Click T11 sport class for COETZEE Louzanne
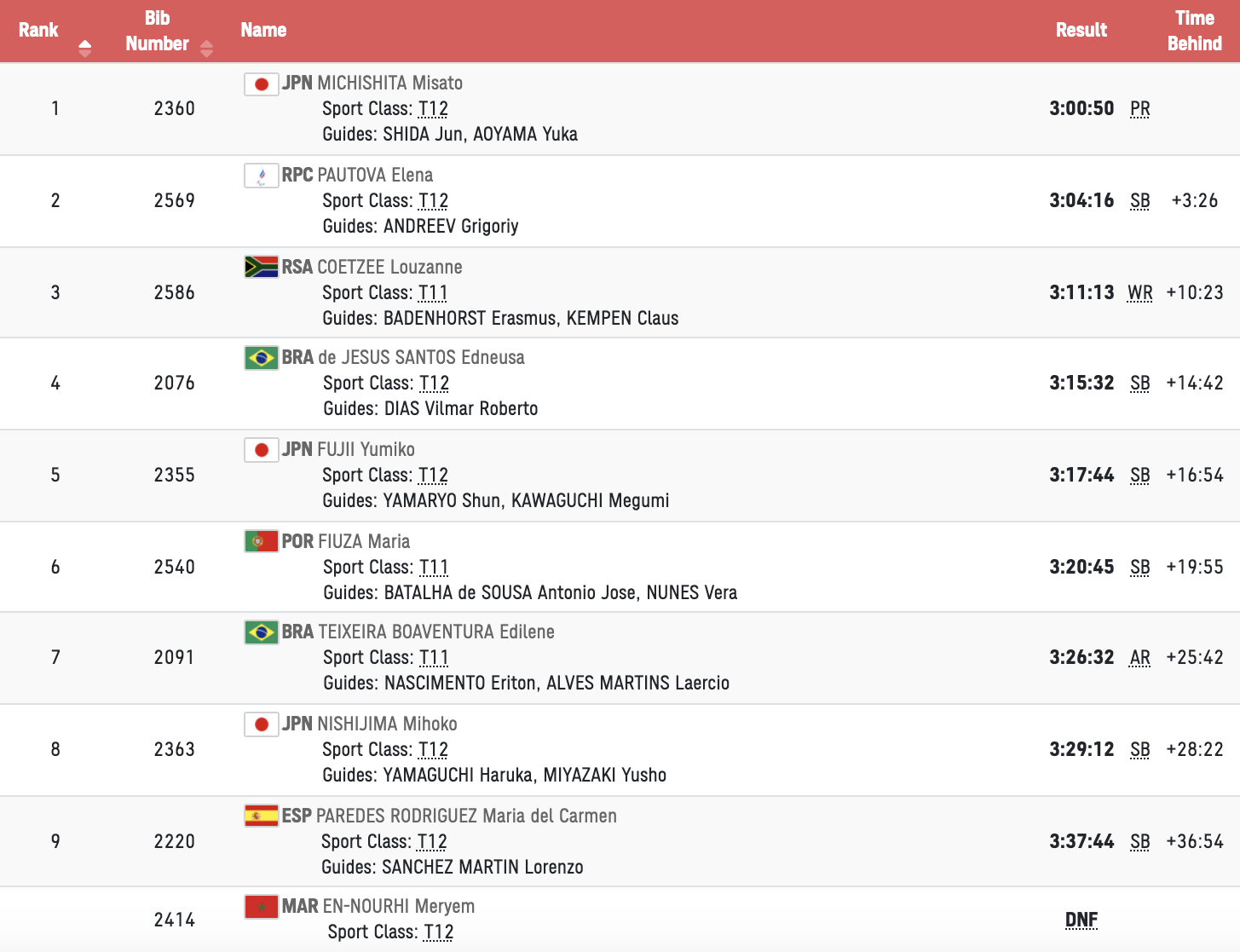This screenshot has height=952, width=1240. pyautogui.click(x=433, y=293)
